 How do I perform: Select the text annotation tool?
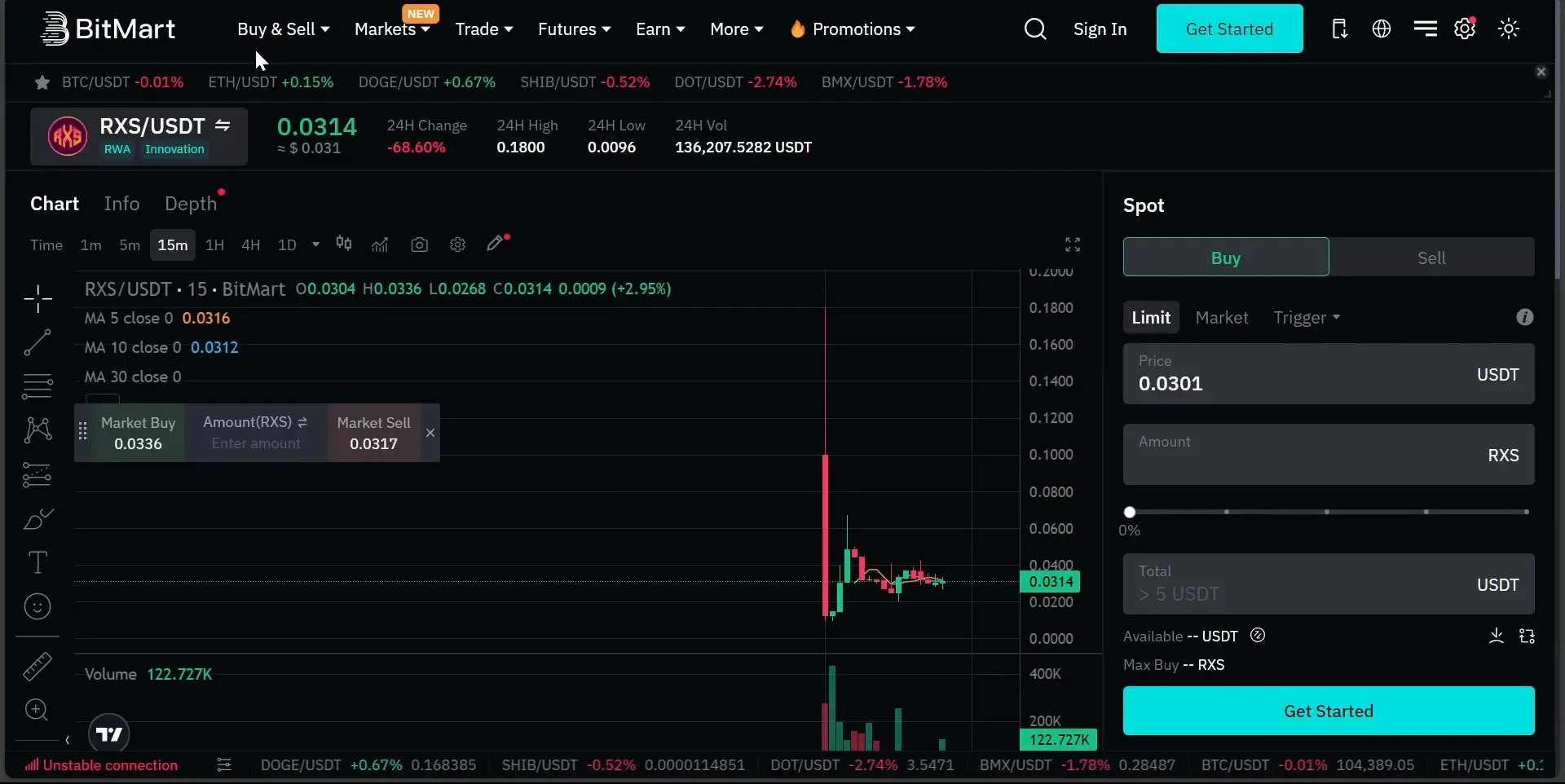(37, 562)
